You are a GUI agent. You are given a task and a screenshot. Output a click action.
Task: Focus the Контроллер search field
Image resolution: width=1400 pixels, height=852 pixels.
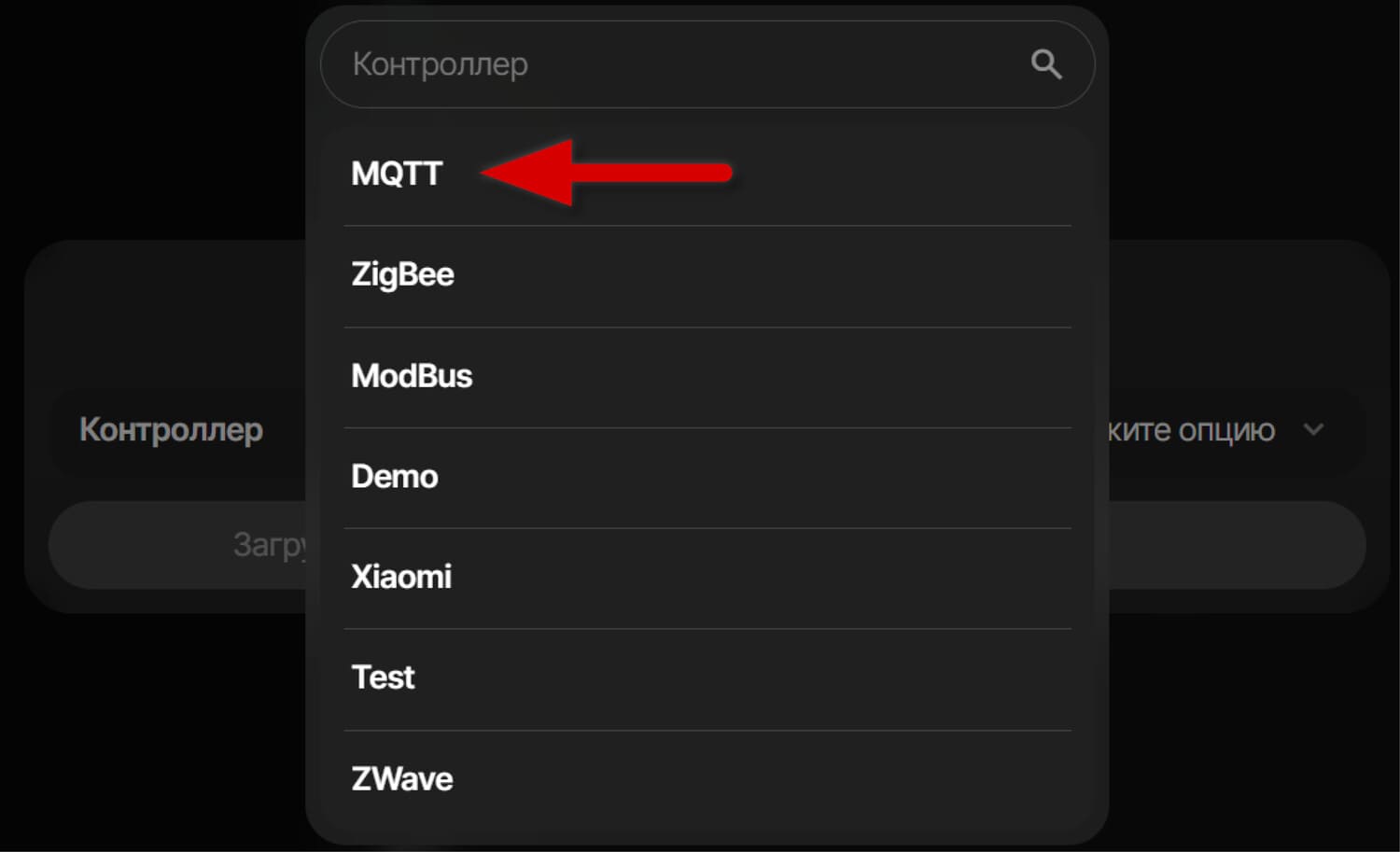(672, 64)
